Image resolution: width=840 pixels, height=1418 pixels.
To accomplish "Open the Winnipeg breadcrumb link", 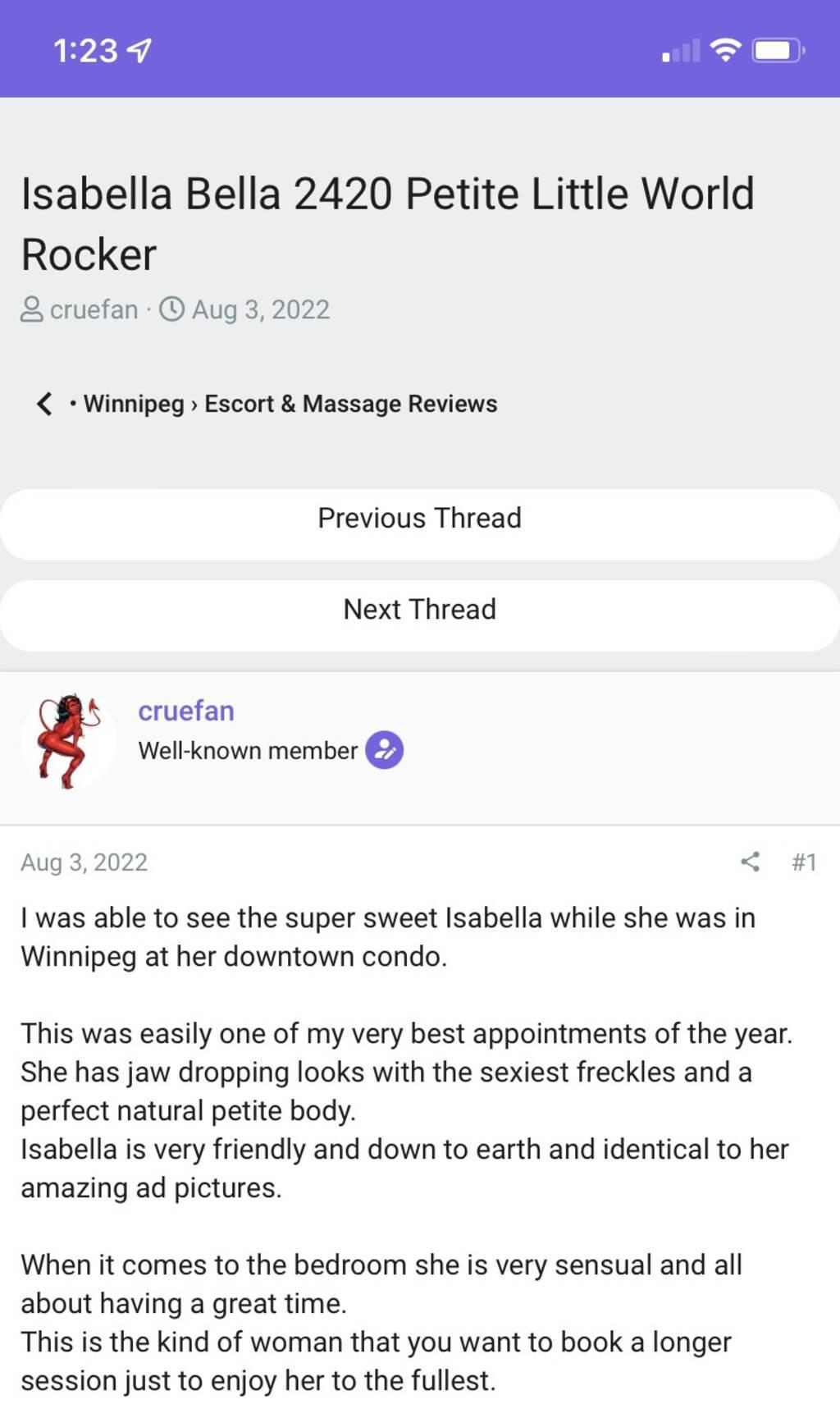I will click(x=134, y=404).
